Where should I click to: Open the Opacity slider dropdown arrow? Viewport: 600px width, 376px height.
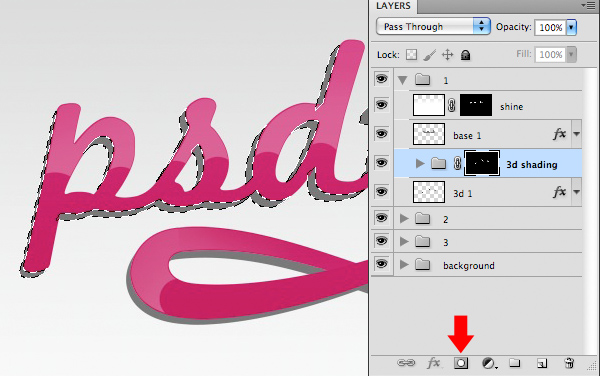pos(571,27)
